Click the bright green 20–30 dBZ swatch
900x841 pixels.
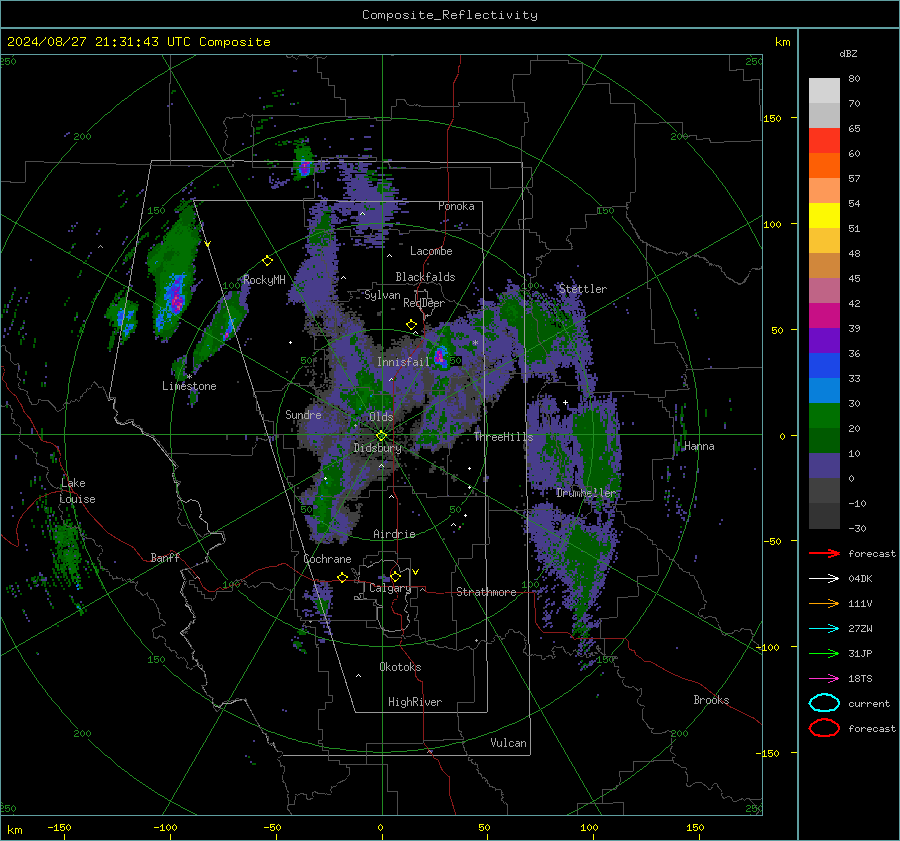pos(824,416)
